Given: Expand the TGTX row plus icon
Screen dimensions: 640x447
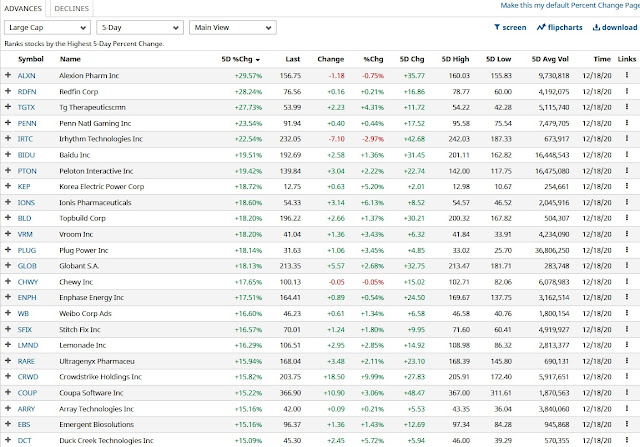Looking at the screenshot, I should (x=8, y=107).
